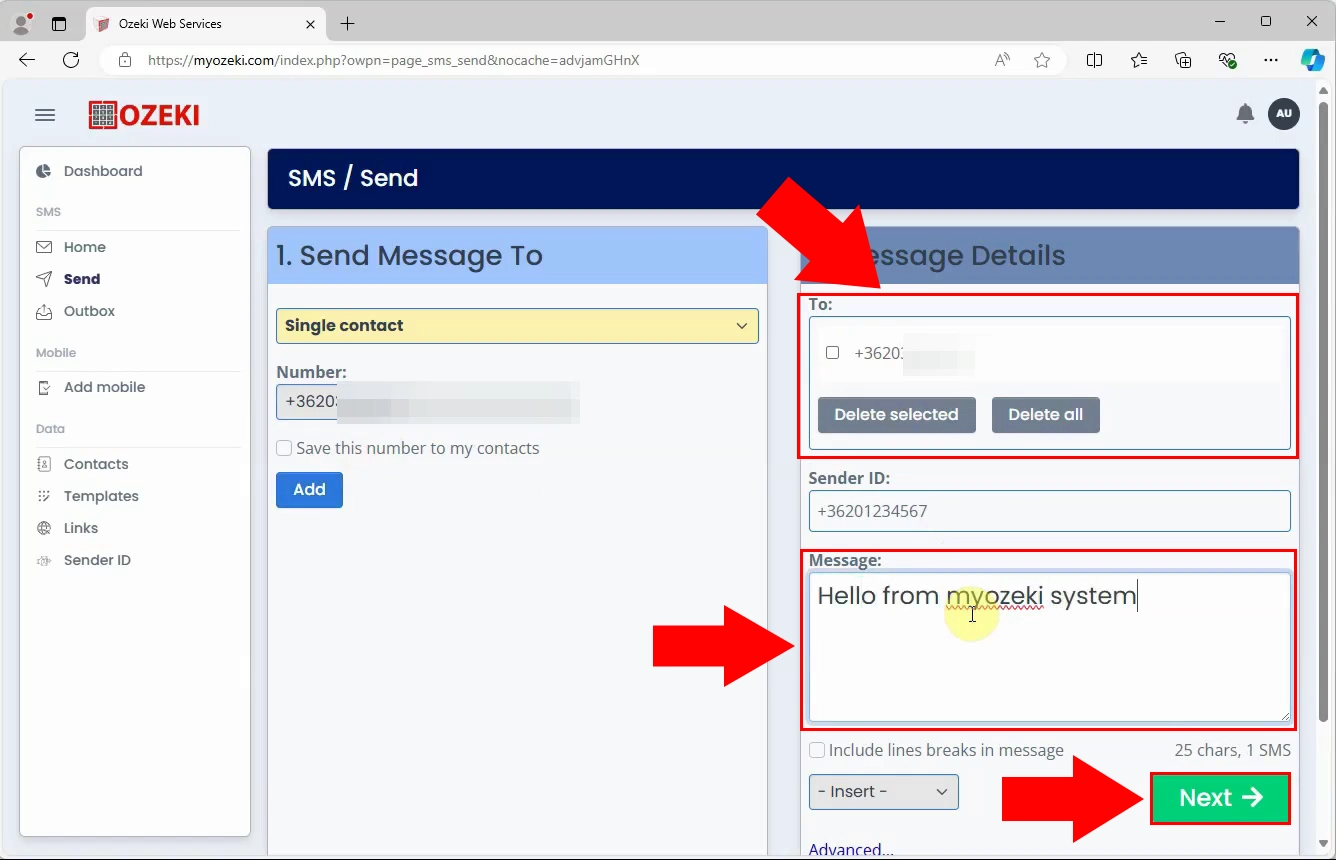This screenshot has height=860, width=1336.
Task: Open the Advanced link
Action: (851, 850)
